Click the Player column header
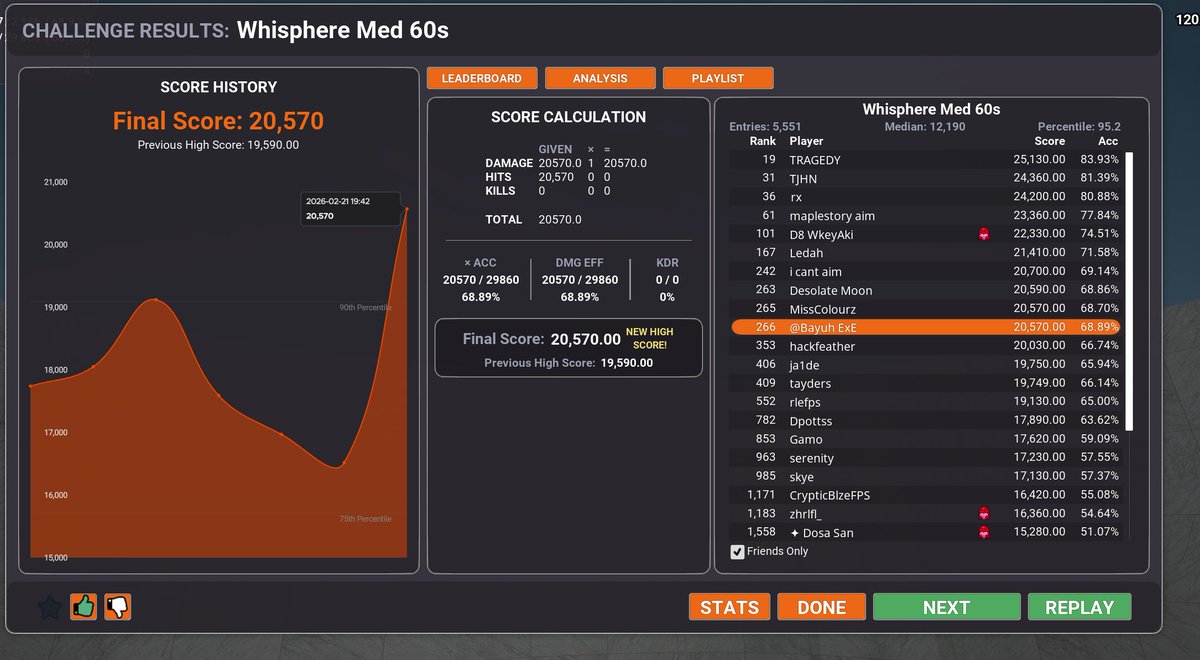This screenshot has height=660, width=1200. pyautogui.click(x=807, y=141)
